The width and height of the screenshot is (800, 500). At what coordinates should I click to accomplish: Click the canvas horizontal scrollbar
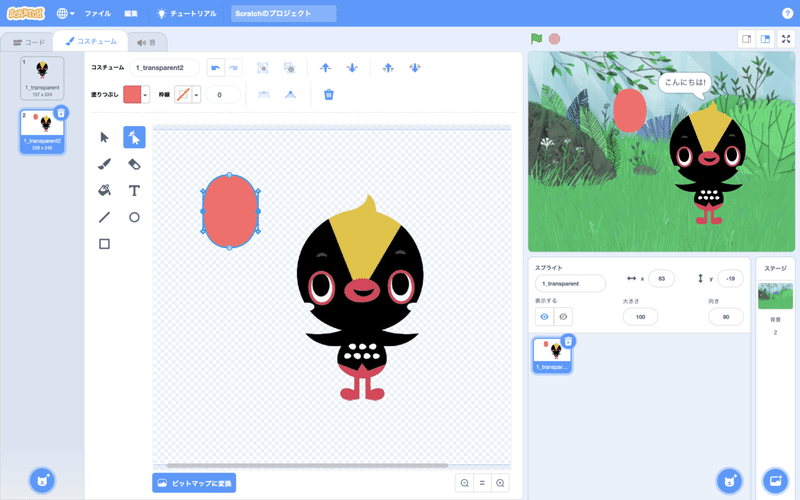tap(307, 465)
